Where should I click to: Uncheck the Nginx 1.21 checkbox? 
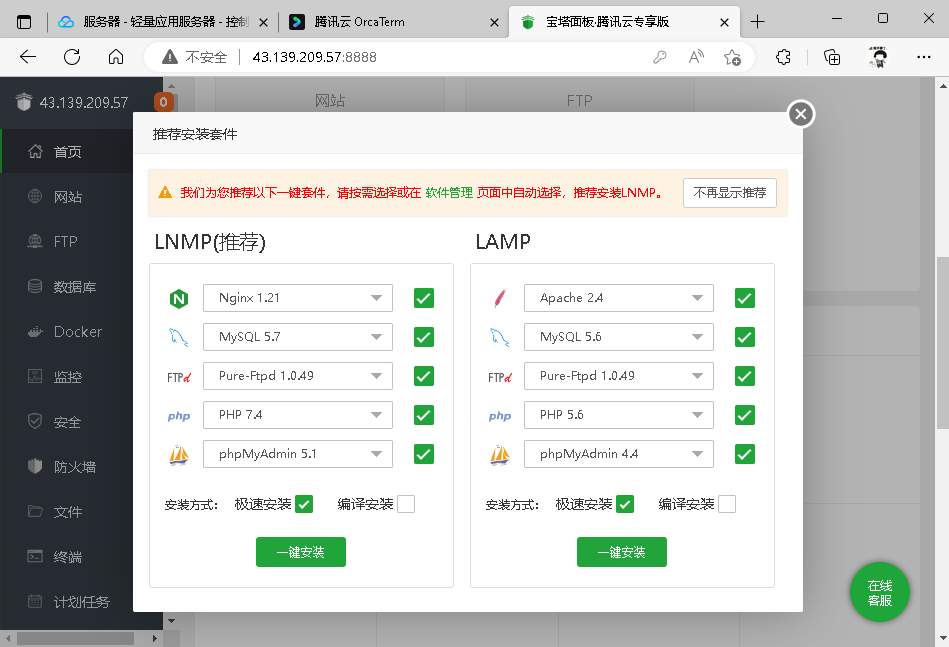(424, 298)
